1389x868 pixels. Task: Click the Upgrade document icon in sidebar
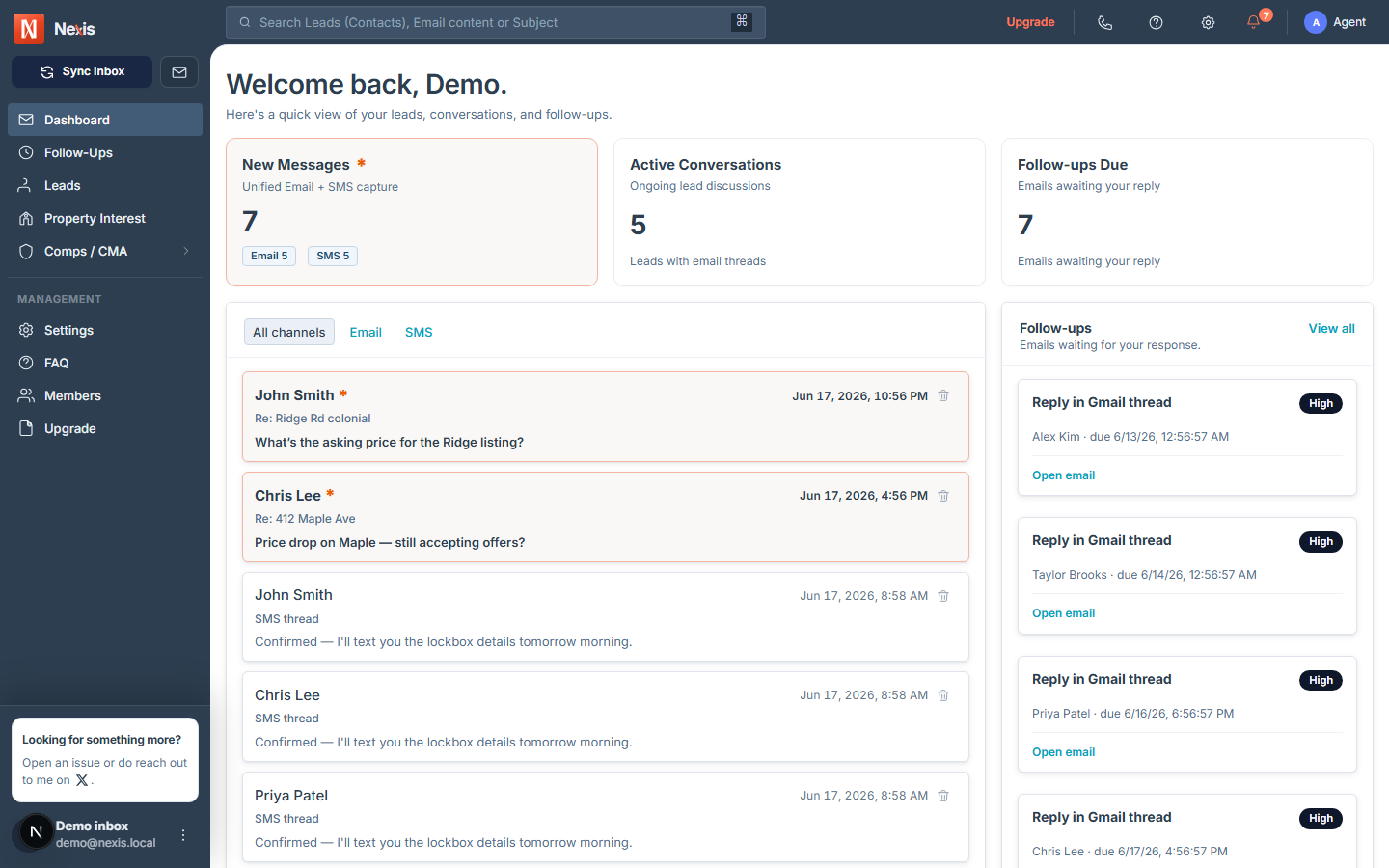click(26, 428)
